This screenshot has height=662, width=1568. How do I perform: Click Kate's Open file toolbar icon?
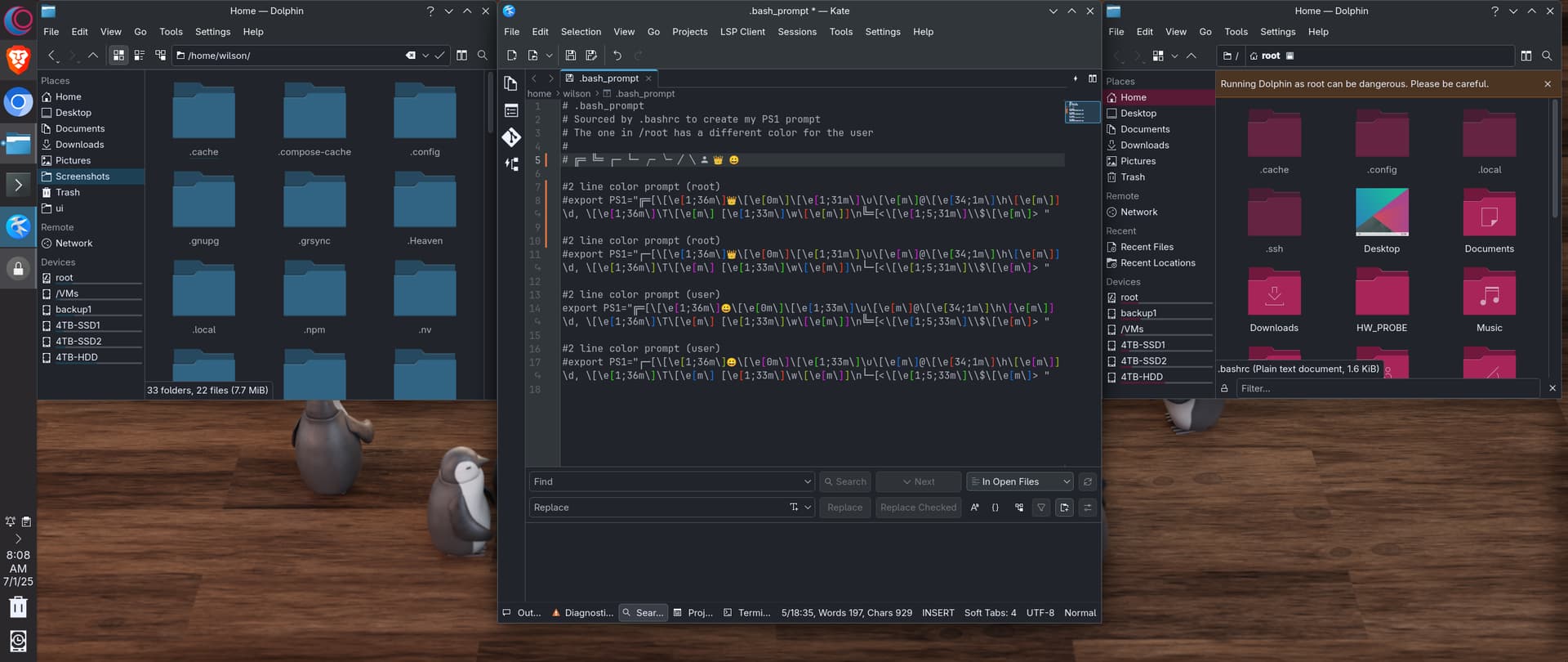pyautogui.click(x=532, y=56)
